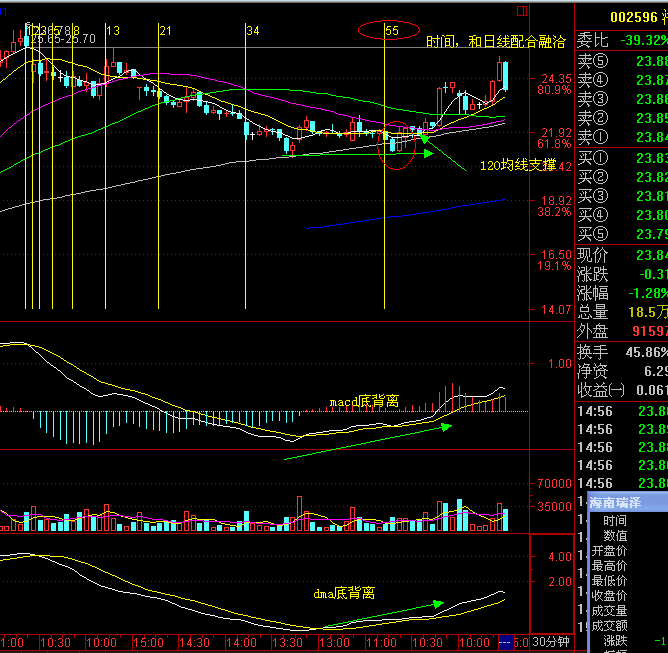This screenshot has width=668, height=653.
Task: Select the 34 Fibonacci time marker
Action: pos(253,31)
